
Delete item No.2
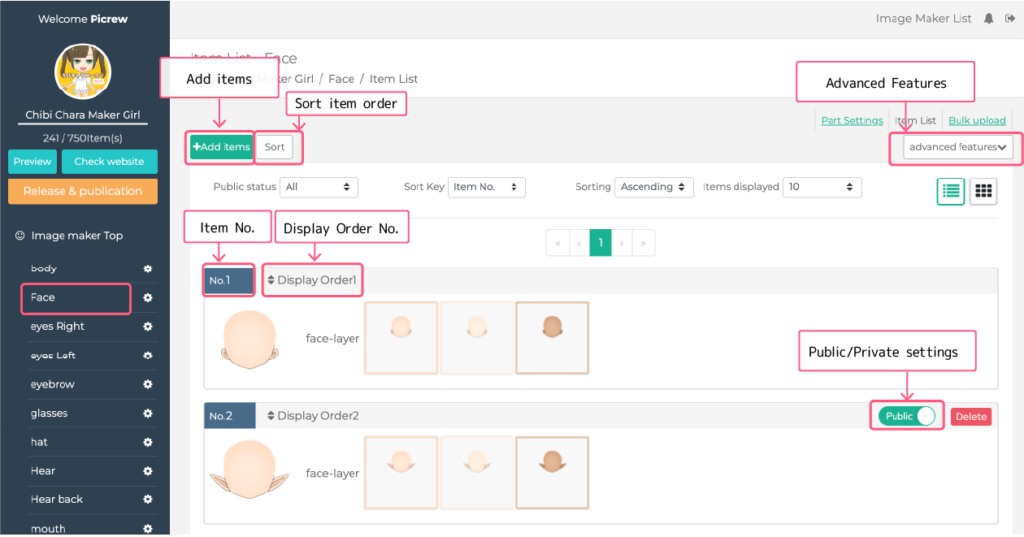(970, 417)
